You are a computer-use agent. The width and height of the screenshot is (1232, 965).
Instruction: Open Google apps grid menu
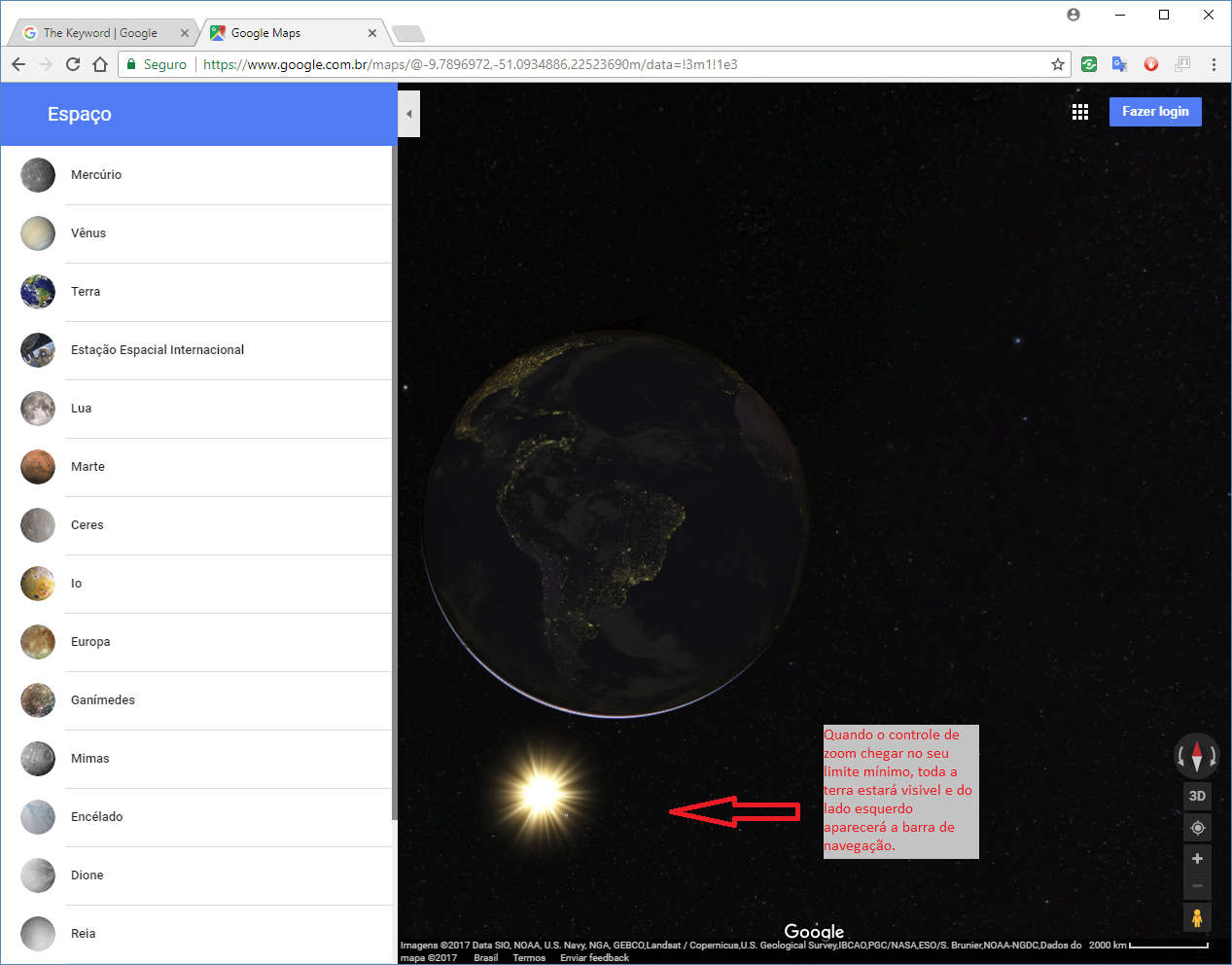1080,112
